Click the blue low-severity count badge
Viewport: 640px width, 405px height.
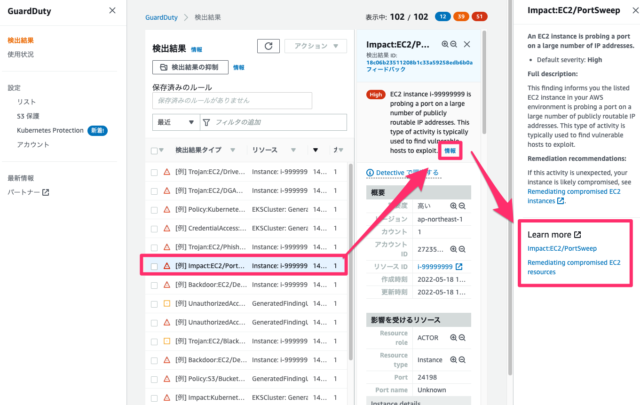pyautogui.click(x=443, y=17)
